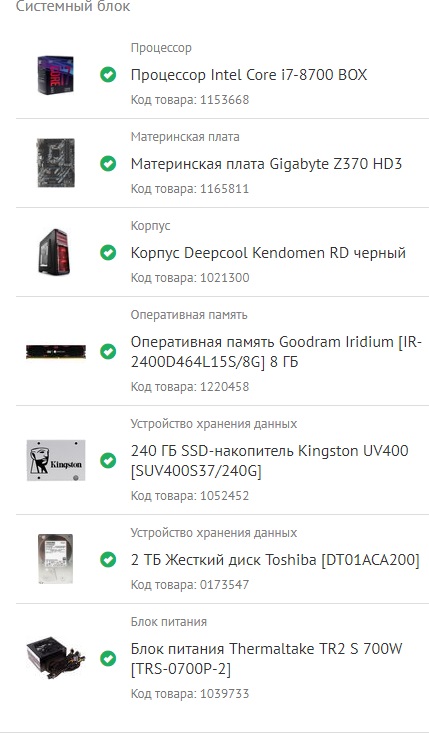The width and height of the screenshot is (429, 733).
Task: Click green checkmark next to Kingston SSD
Action: tap(108, 460)
